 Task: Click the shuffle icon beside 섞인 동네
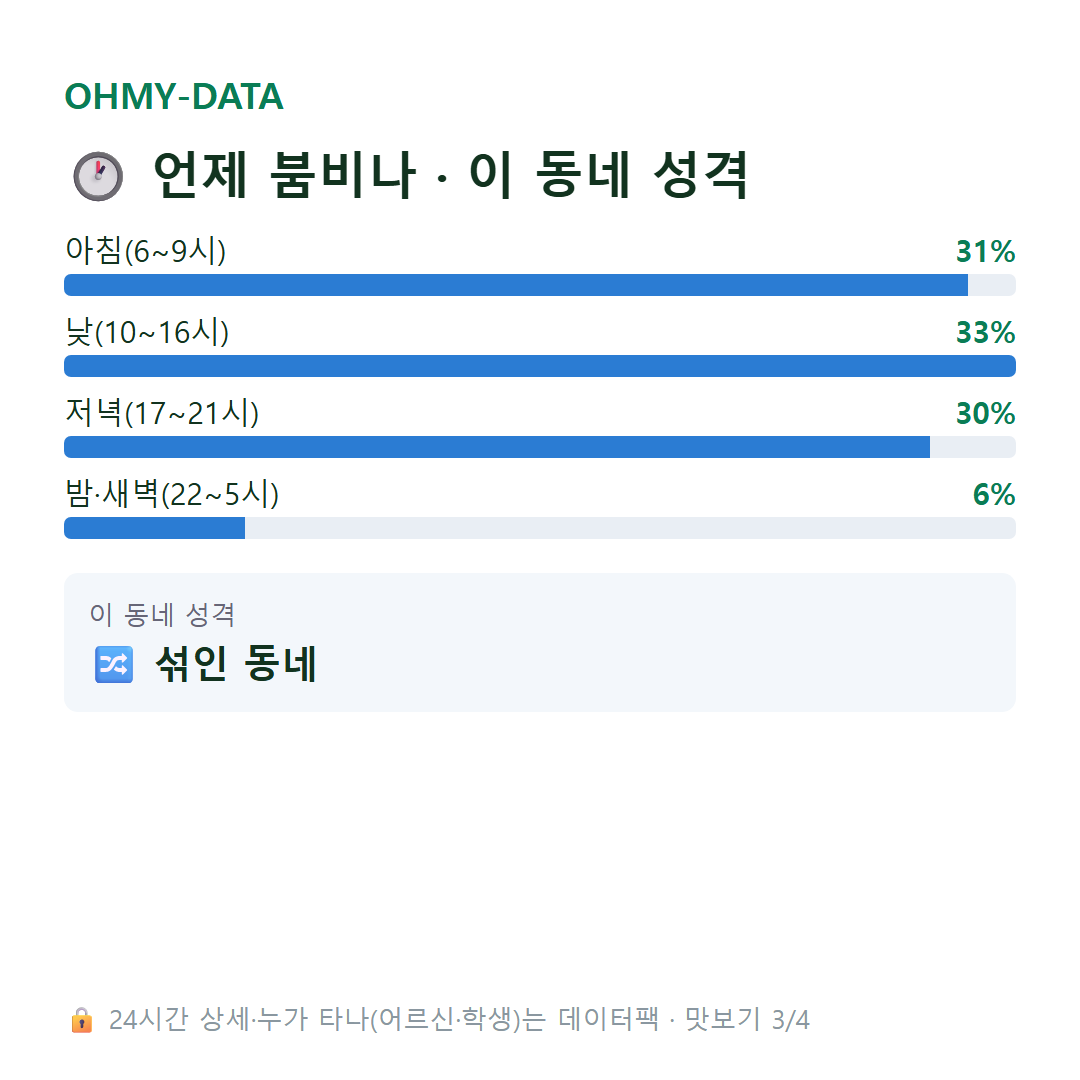[114, 665]
